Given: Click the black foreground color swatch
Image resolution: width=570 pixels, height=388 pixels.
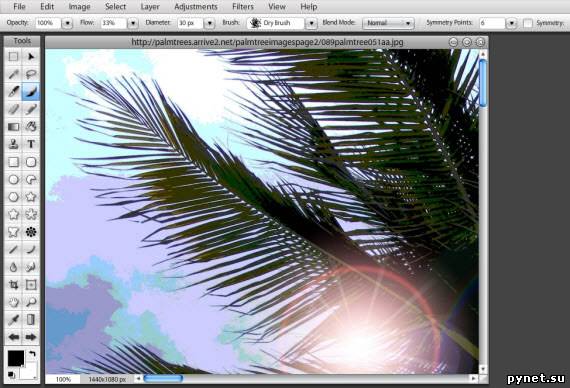Looking at the screenshot, I should click(16, 358).
